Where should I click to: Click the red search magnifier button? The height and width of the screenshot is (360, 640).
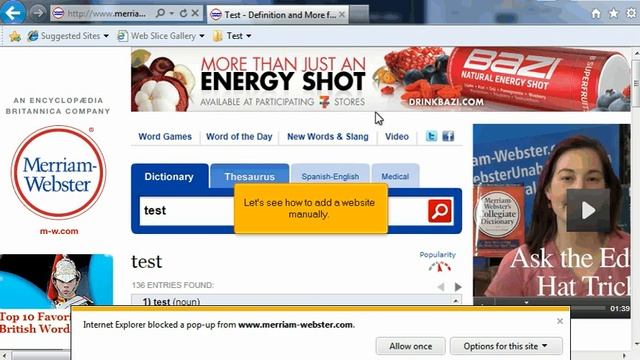point(440,211)
